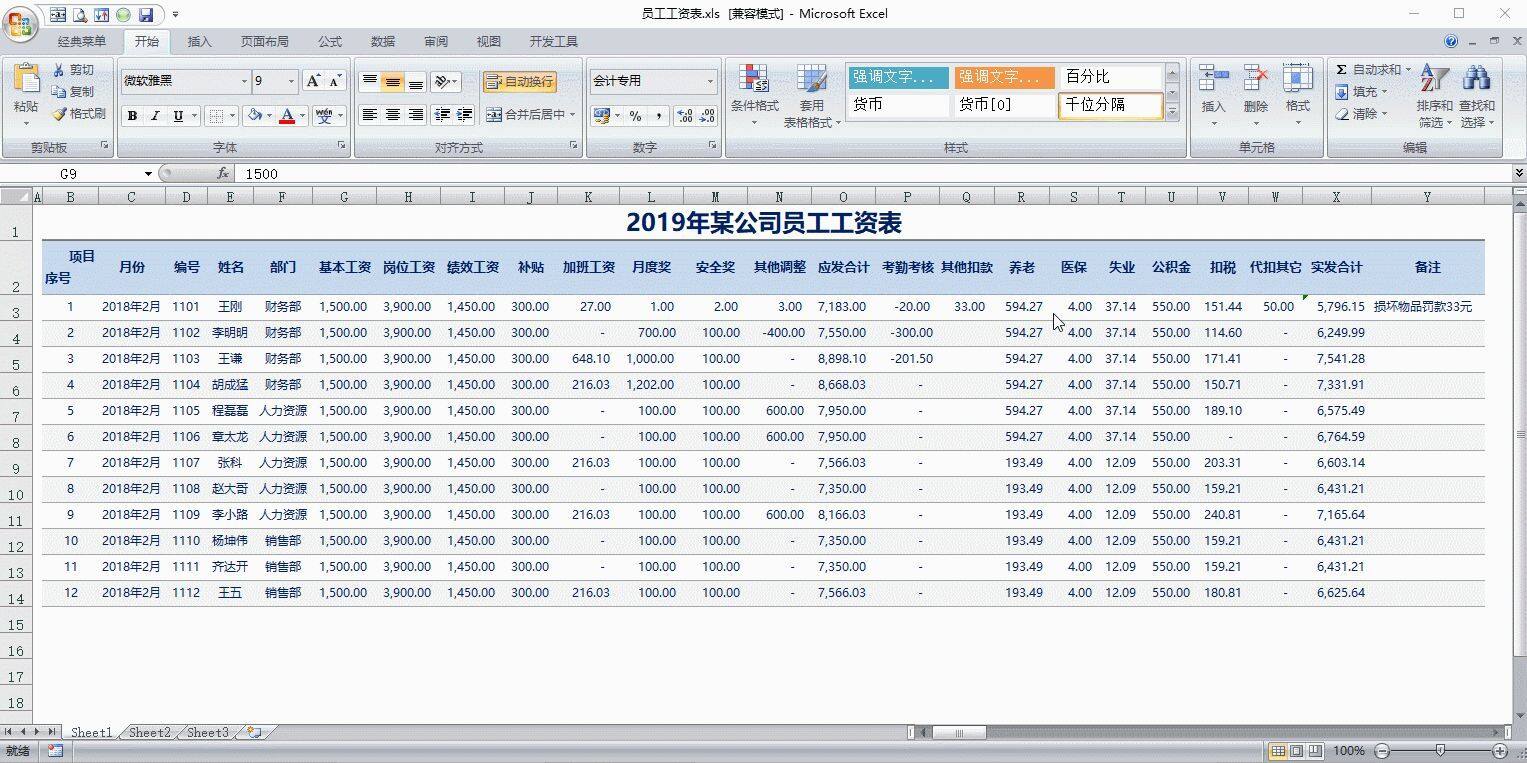This screenshot has width=1527, height=763.
Task: Insert a new worksheet tab
Action: point(254,733)
